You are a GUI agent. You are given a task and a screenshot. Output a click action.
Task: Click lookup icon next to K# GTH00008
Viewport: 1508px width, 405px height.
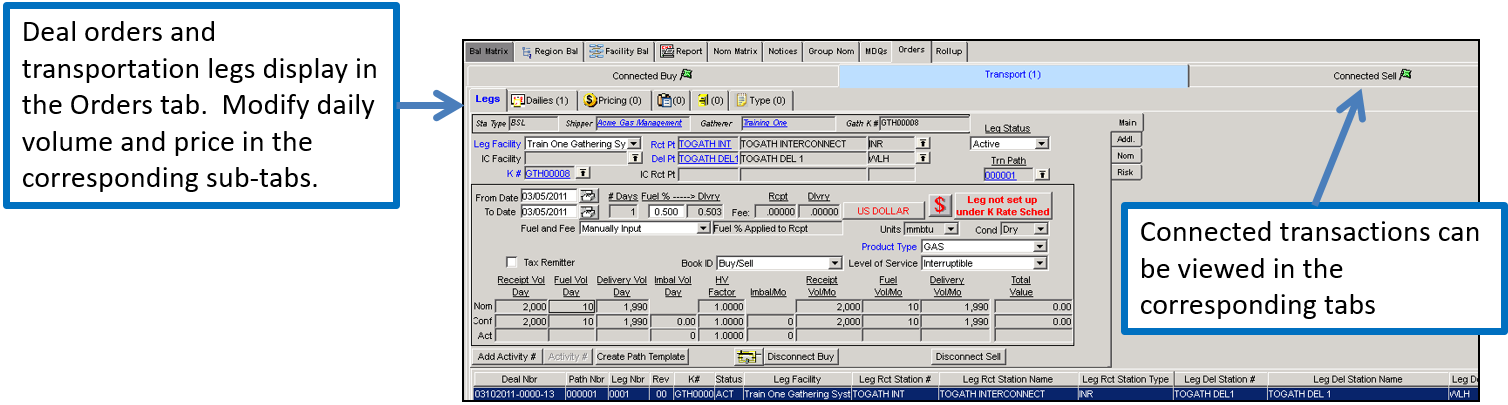[583, 173]
